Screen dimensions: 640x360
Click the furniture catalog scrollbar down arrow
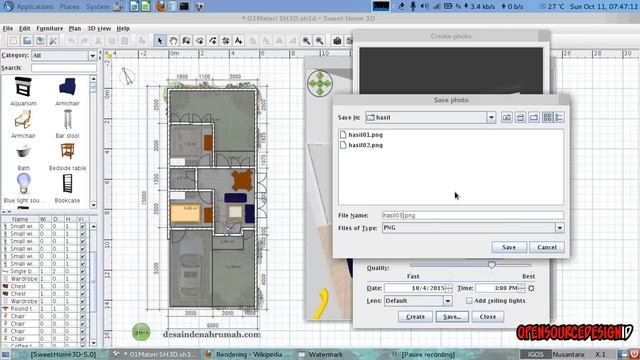[93, 205]
